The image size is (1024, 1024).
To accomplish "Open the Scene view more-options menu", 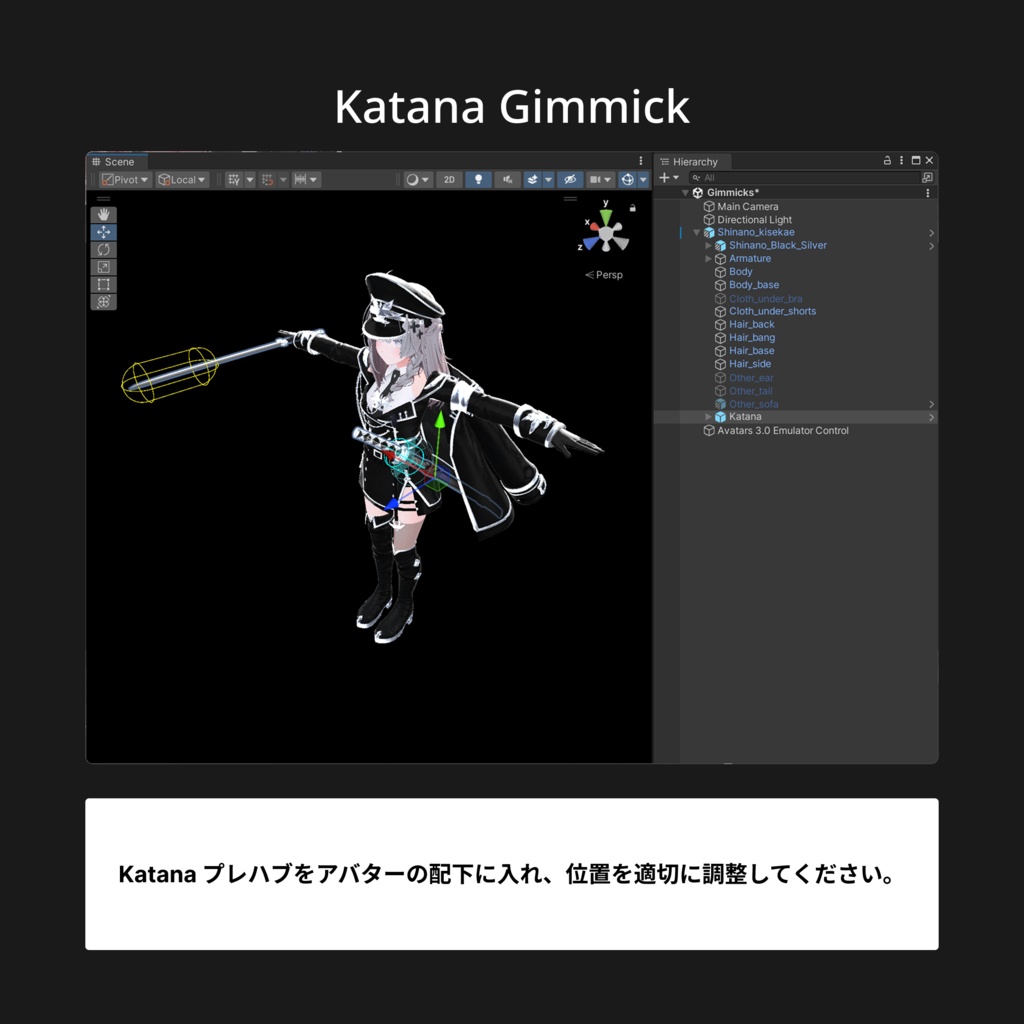I will point(641,161).
